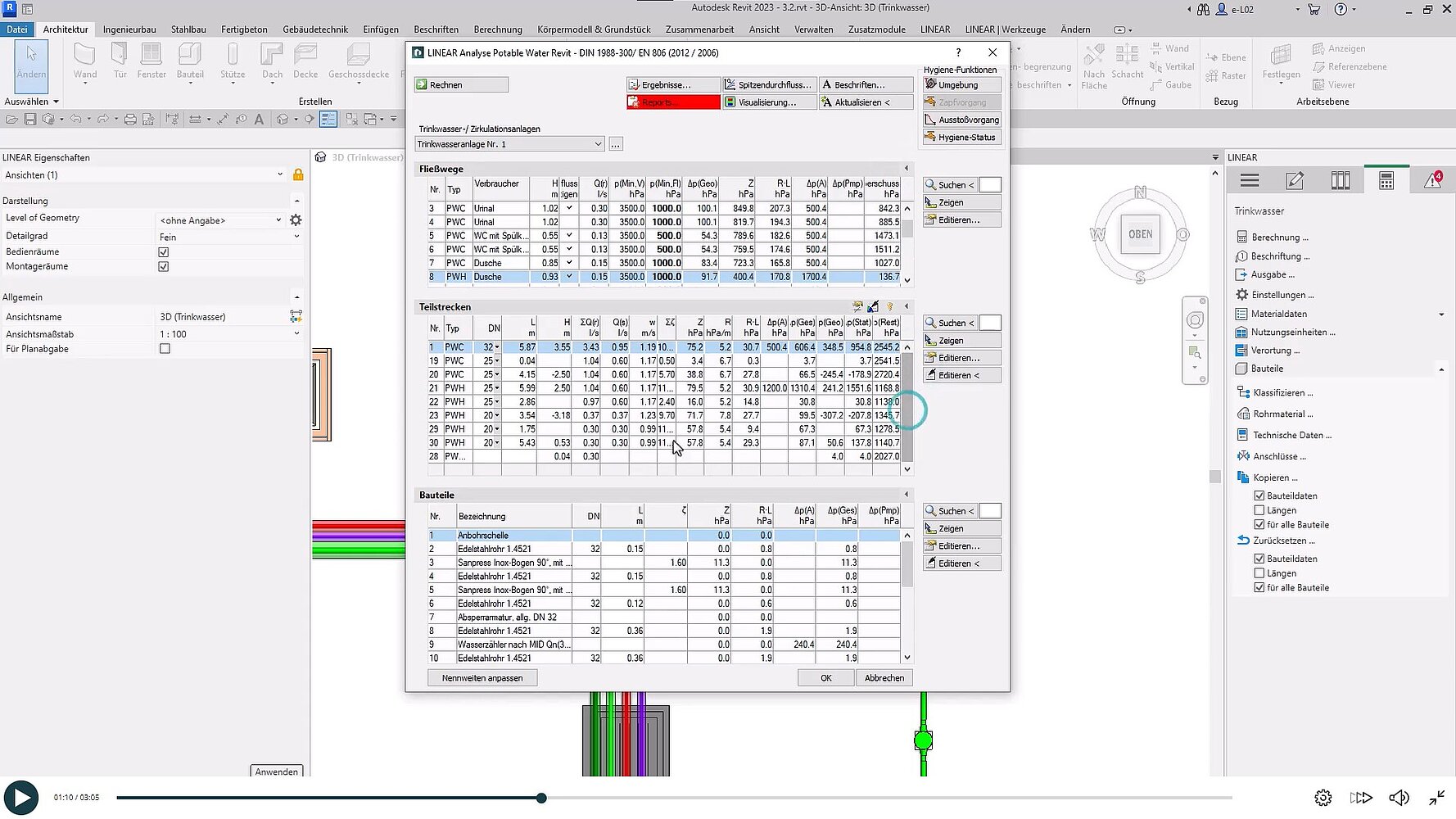Click the Rechnen calculate button
Screen dimensions: 1456x819
(461, 84)
